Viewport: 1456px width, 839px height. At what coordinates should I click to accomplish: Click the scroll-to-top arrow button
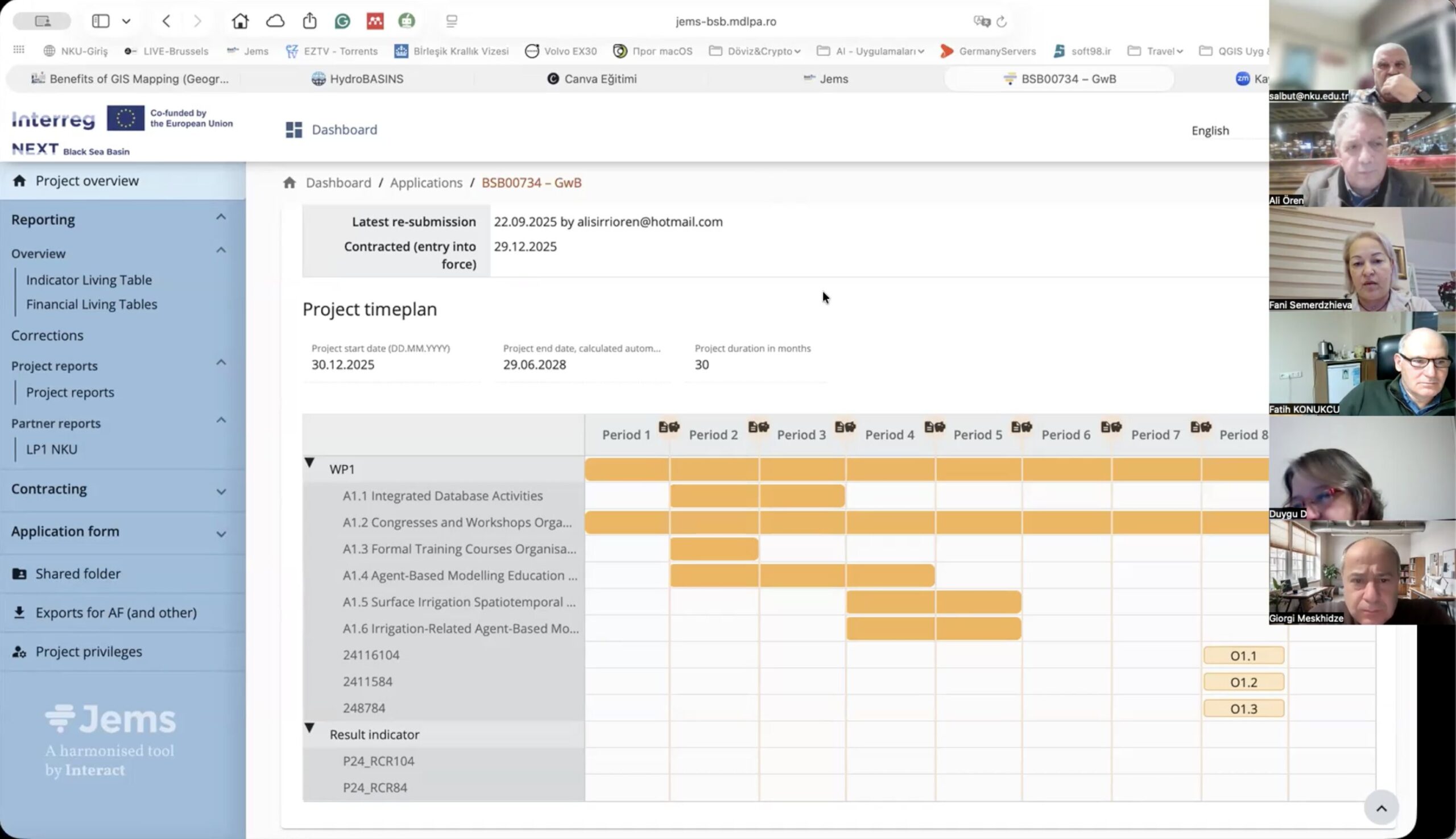pos(1380,808)
